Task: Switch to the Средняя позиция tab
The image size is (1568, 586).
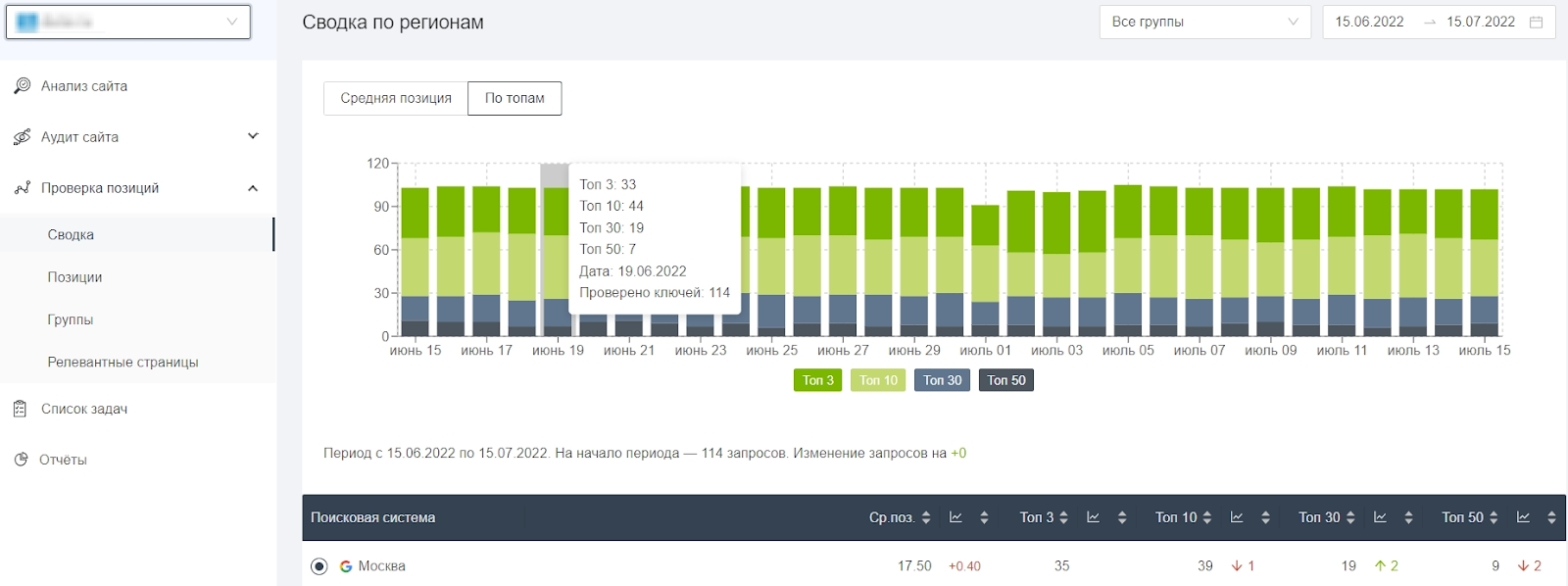Action: click(396, 98)
